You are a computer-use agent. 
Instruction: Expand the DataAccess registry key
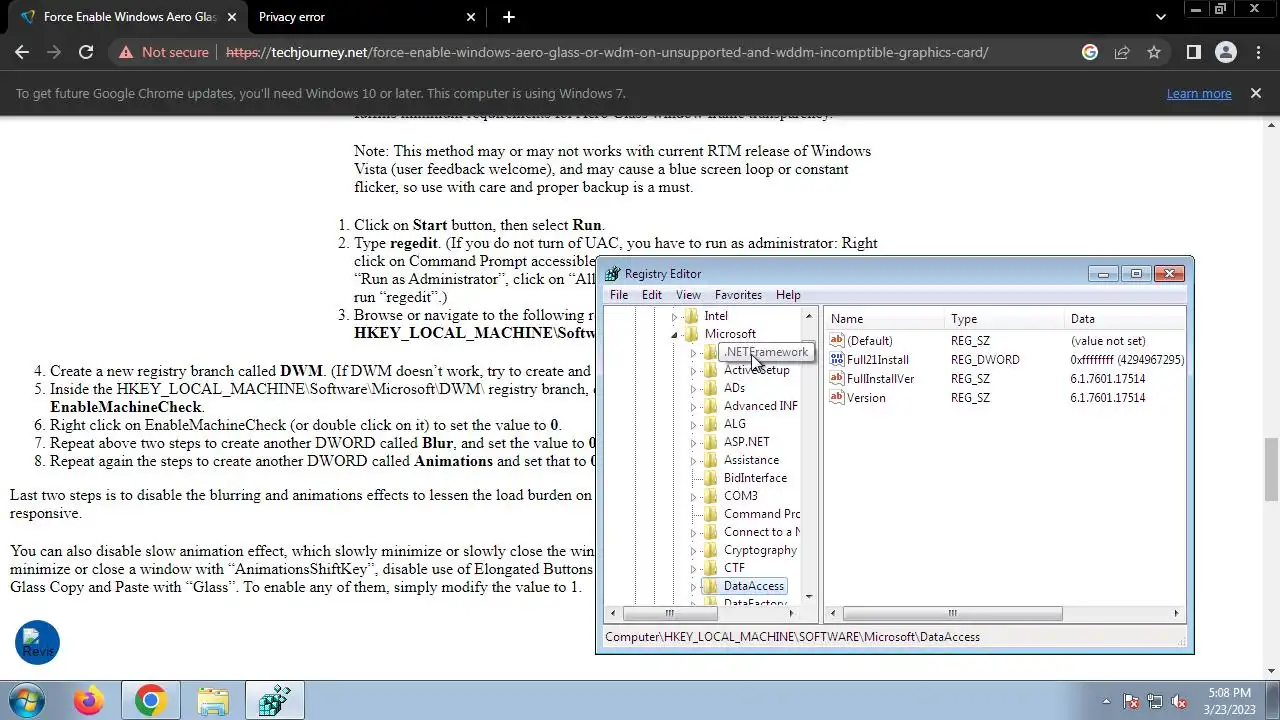[693, 586]
